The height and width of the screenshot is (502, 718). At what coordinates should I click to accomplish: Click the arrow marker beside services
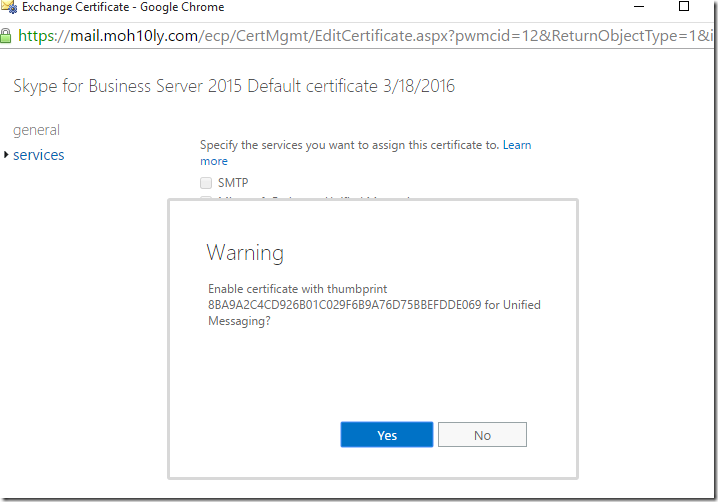coord(6,155)
